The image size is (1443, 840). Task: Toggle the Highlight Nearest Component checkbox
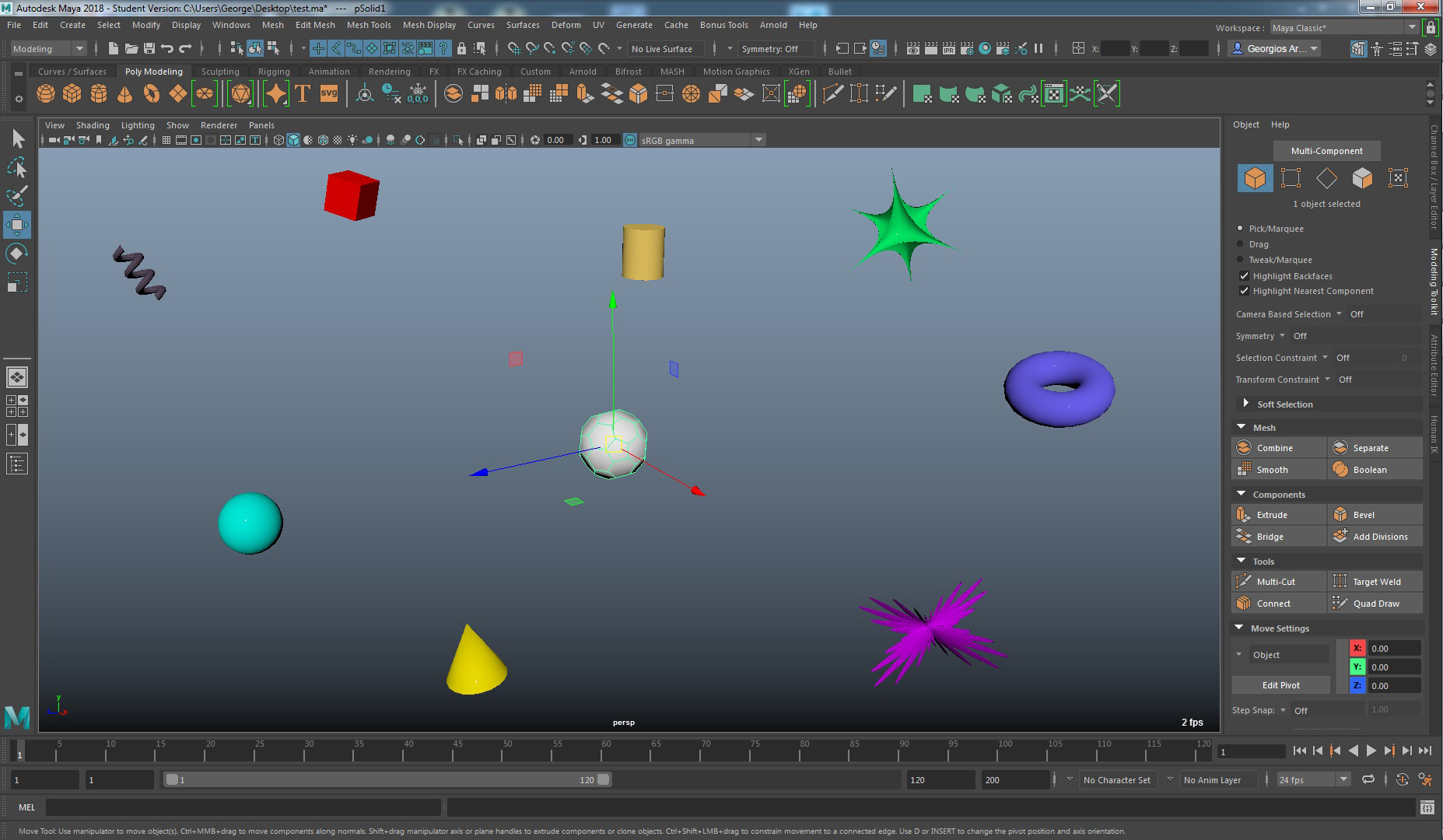tap(1244, 291)
